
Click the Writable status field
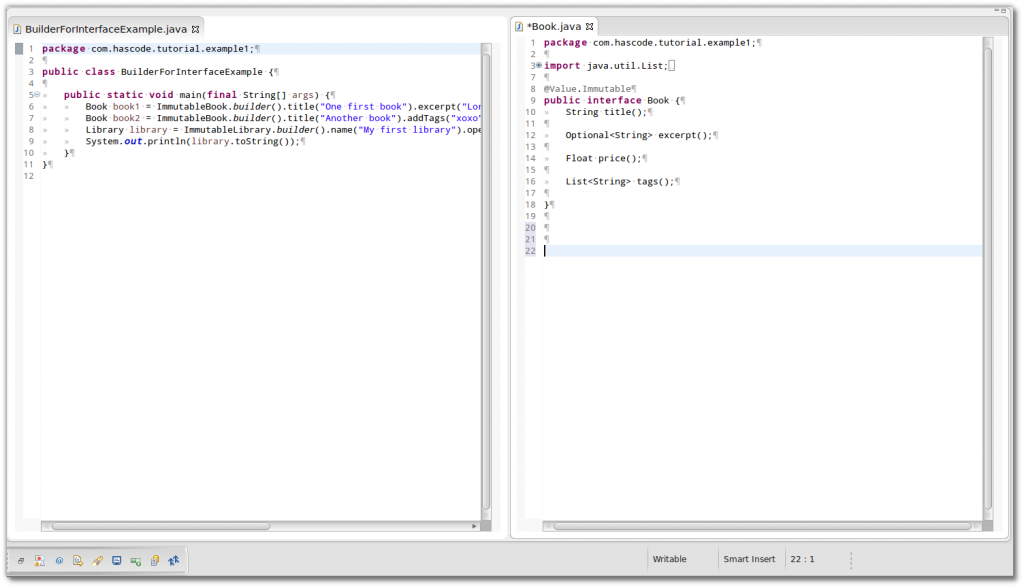click(x=670, y=559)
